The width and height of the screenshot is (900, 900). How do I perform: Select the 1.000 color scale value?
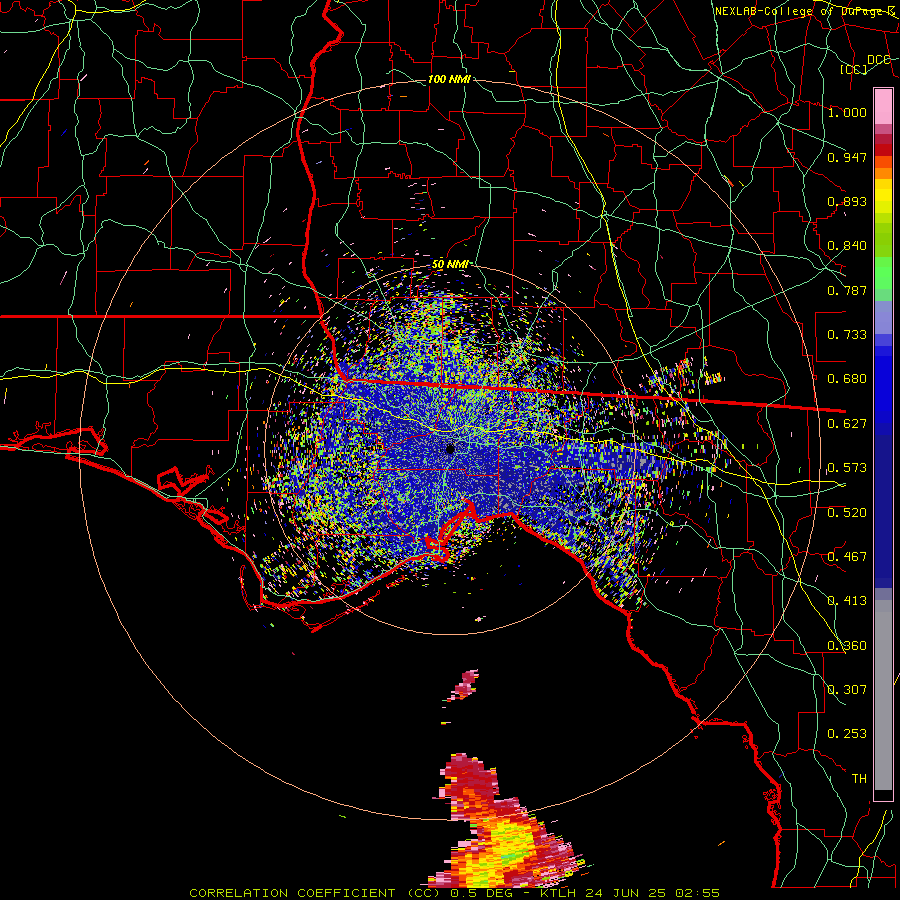point(847,112)
